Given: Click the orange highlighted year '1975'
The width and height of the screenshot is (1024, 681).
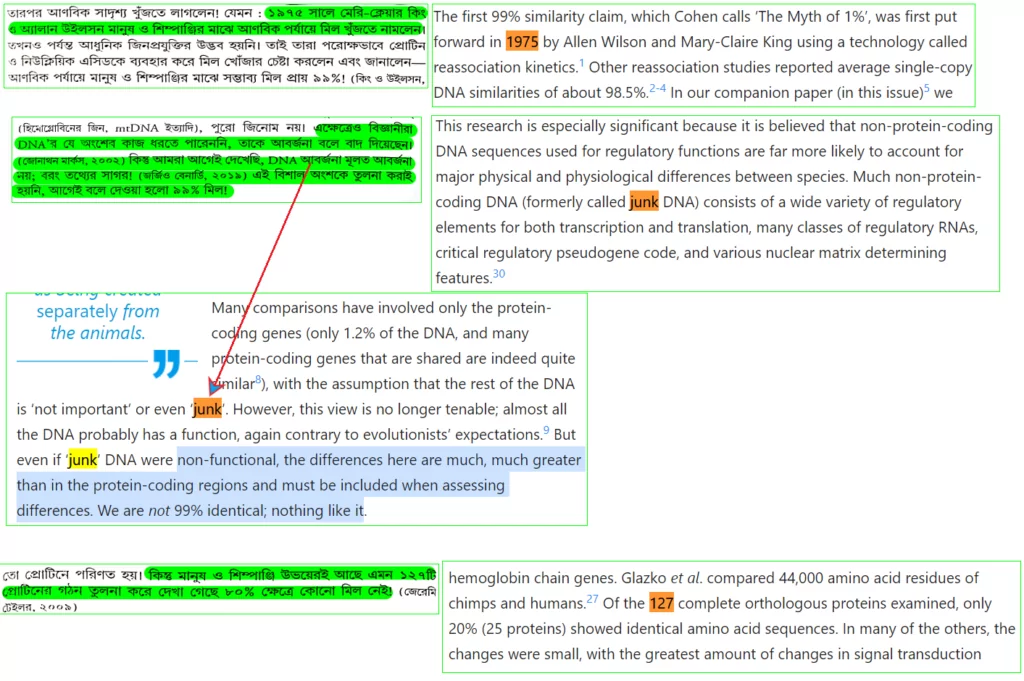Looking at the screenshot, I should coord(522,42).
